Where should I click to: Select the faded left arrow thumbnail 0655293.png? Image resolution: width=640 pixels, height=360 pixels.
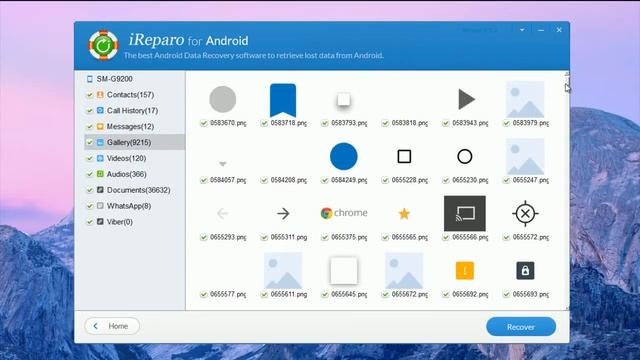[x=222, y=213]
